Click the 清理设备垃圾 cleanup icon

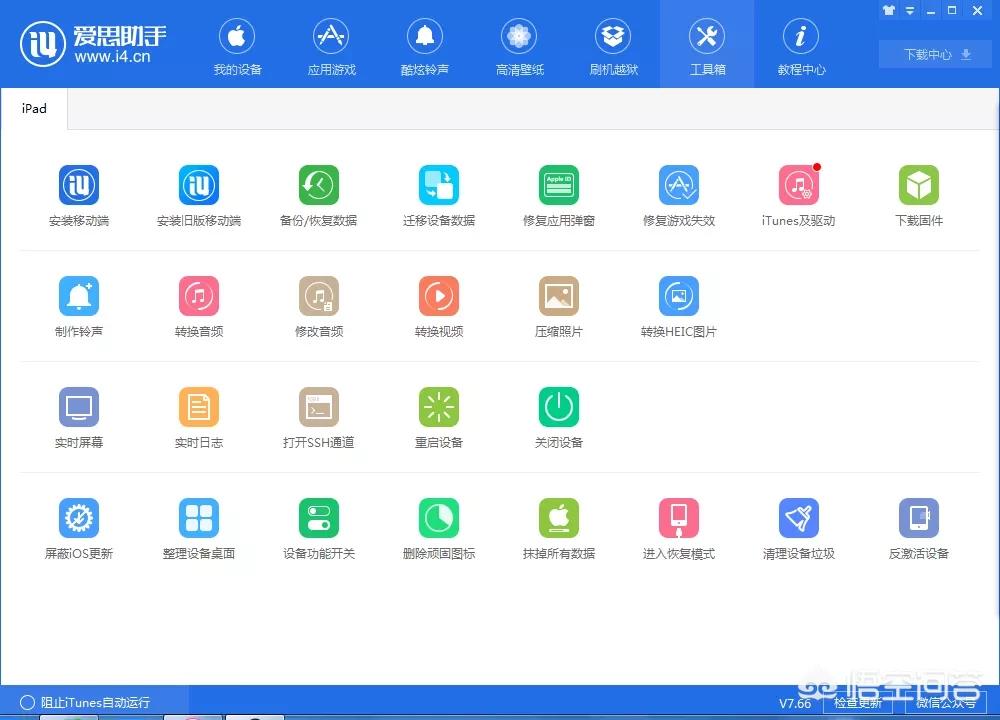click(798, 519)
